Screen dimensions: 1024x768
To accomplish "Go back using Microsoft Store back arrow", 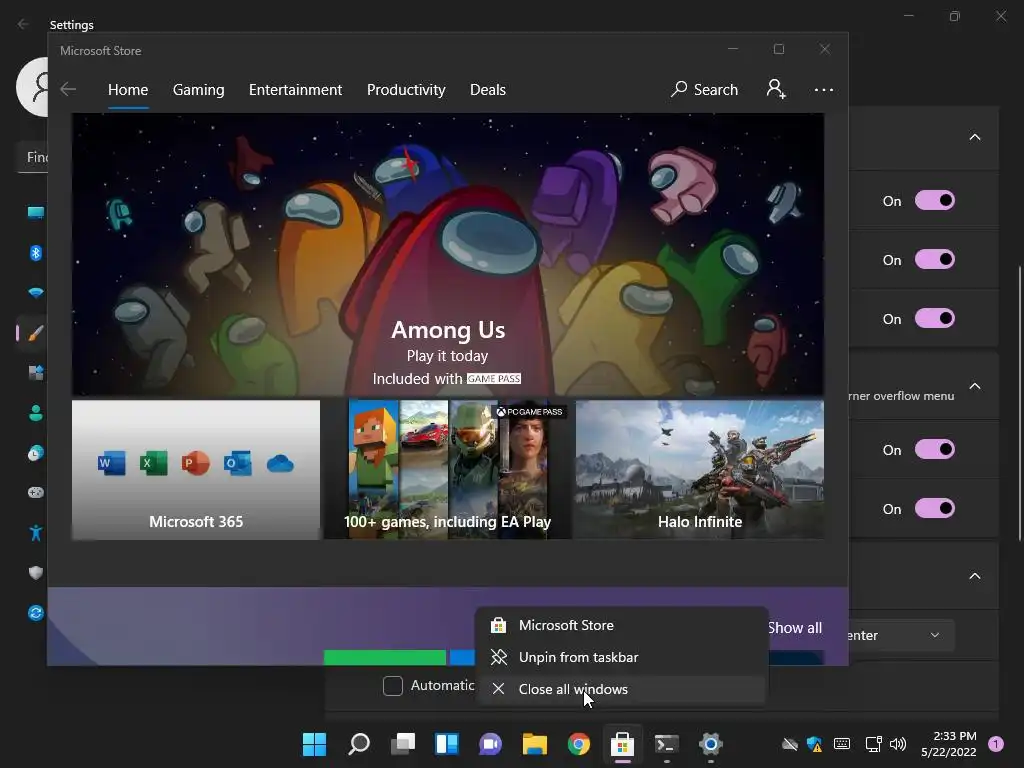I will [68, 89].
